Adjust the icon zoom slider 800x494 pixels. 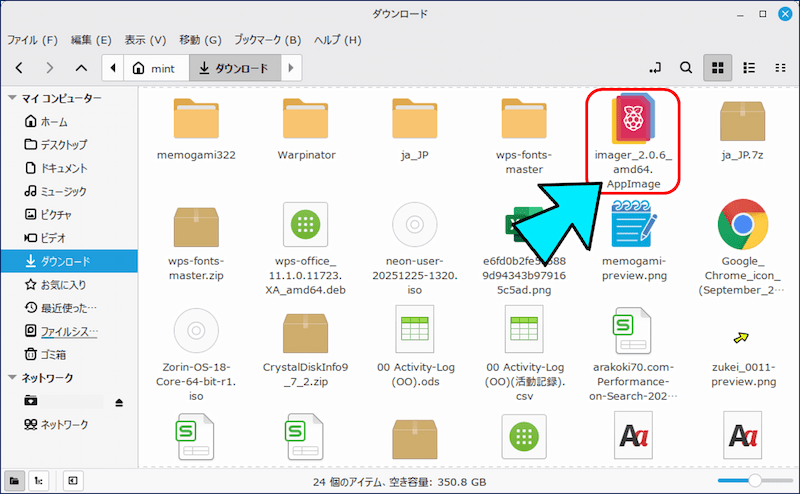click(755, 480)
